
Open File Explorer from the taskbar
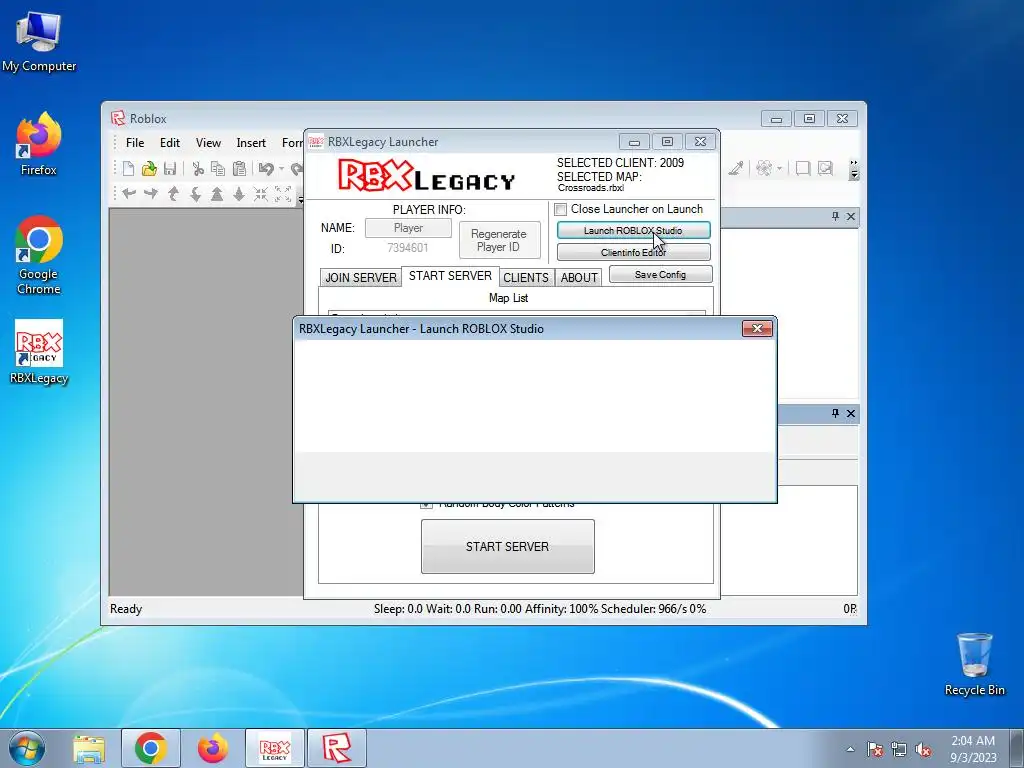pyautogui.click(x=89, y=748)
